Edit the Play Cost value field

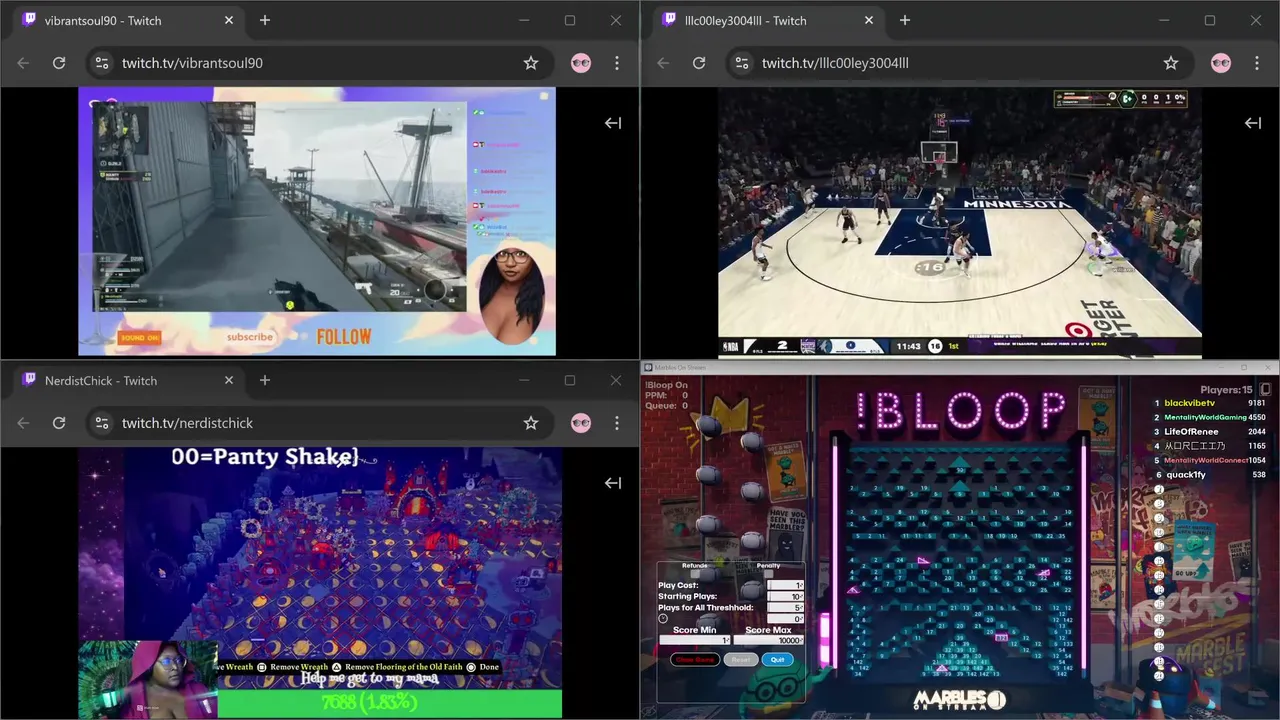(x=785, y=585)
